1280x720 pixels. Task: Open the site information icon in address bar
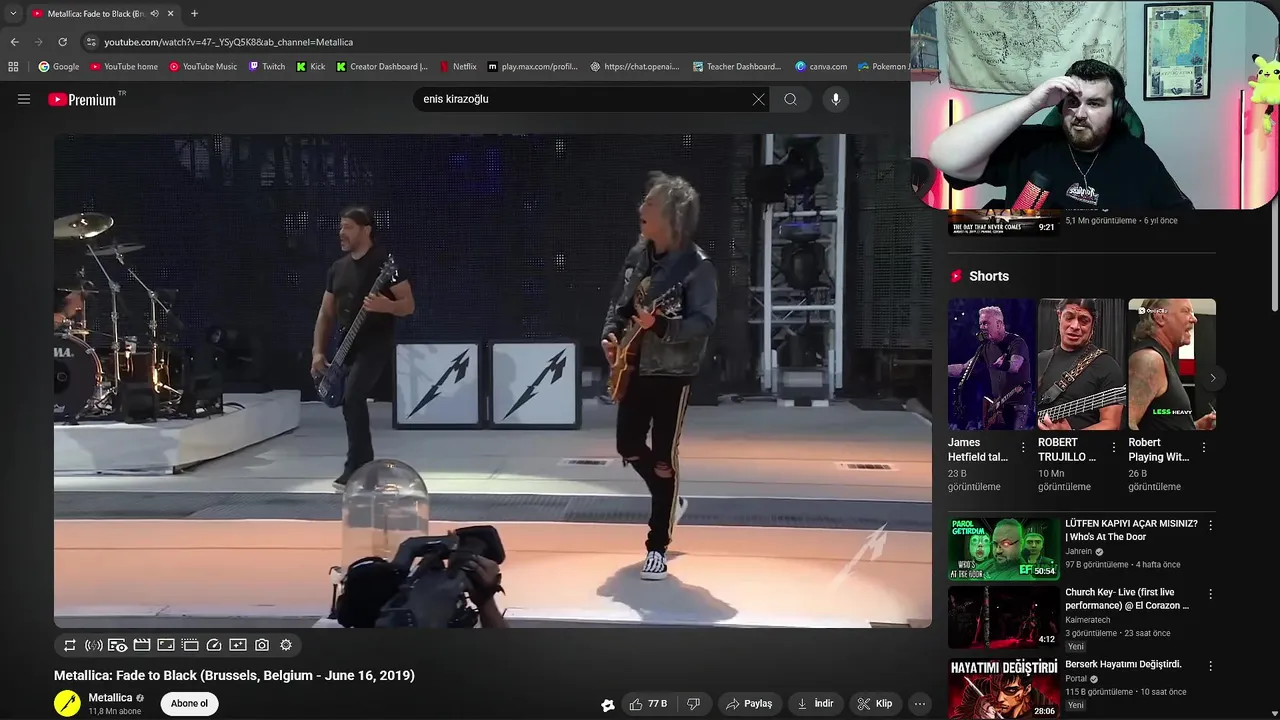coord(91,42)
